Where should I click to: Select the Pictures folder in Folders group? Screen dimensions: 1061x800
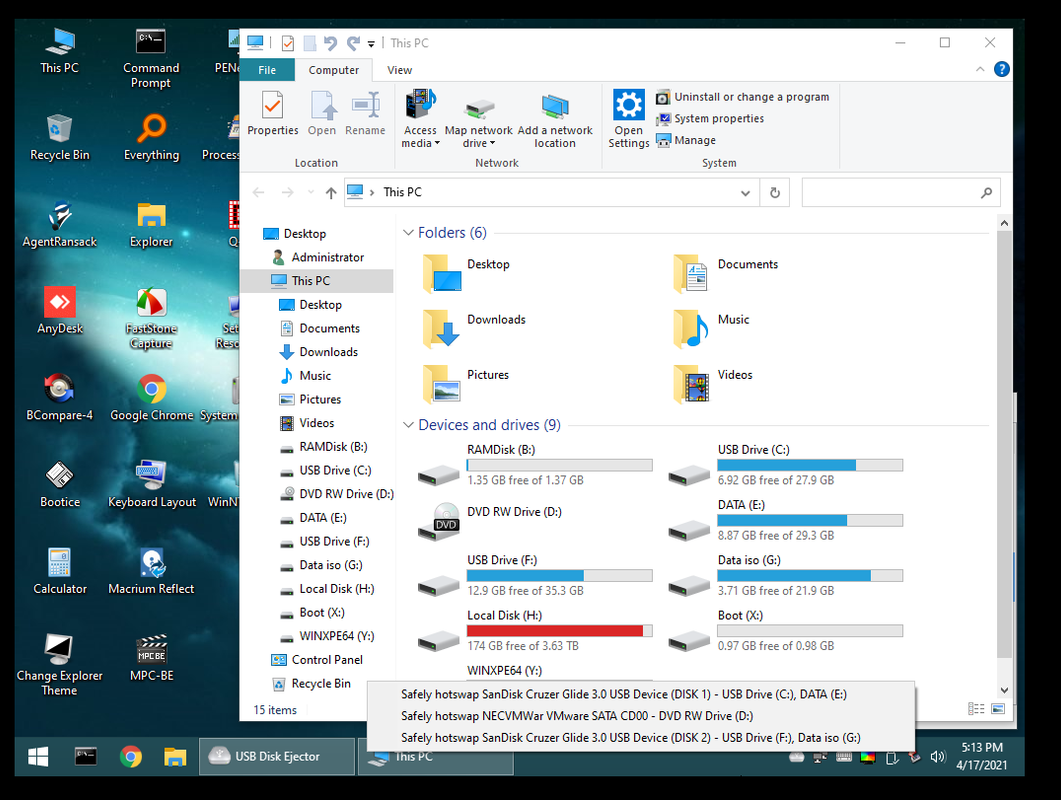[466, 383]
